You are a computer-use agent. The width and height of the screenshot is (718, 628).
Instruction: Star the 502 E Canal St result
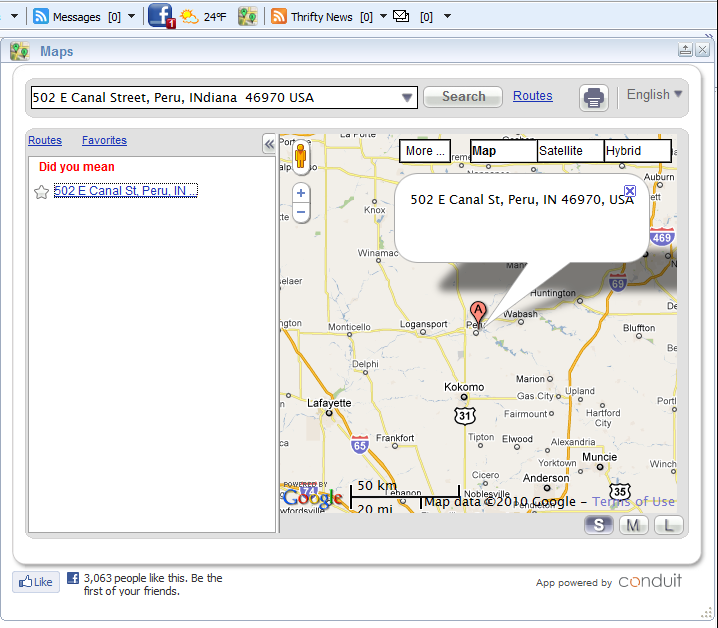click(x=41, y=191)
